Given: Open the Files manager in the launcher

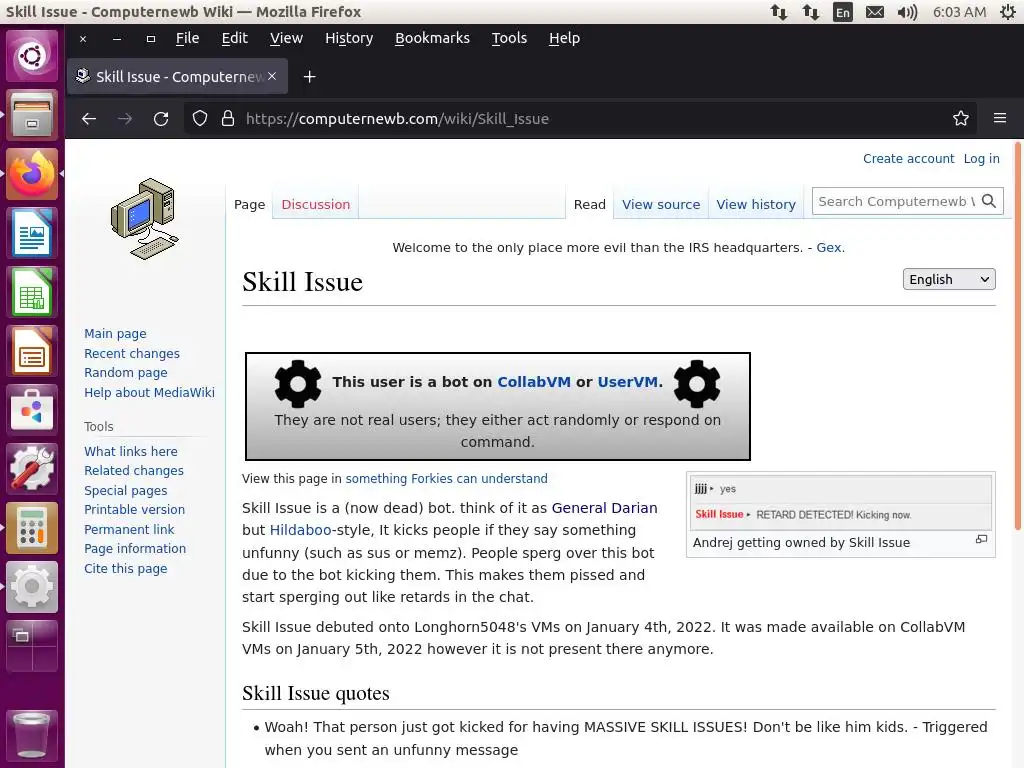Looking at the screenshot, I should 32,115.
